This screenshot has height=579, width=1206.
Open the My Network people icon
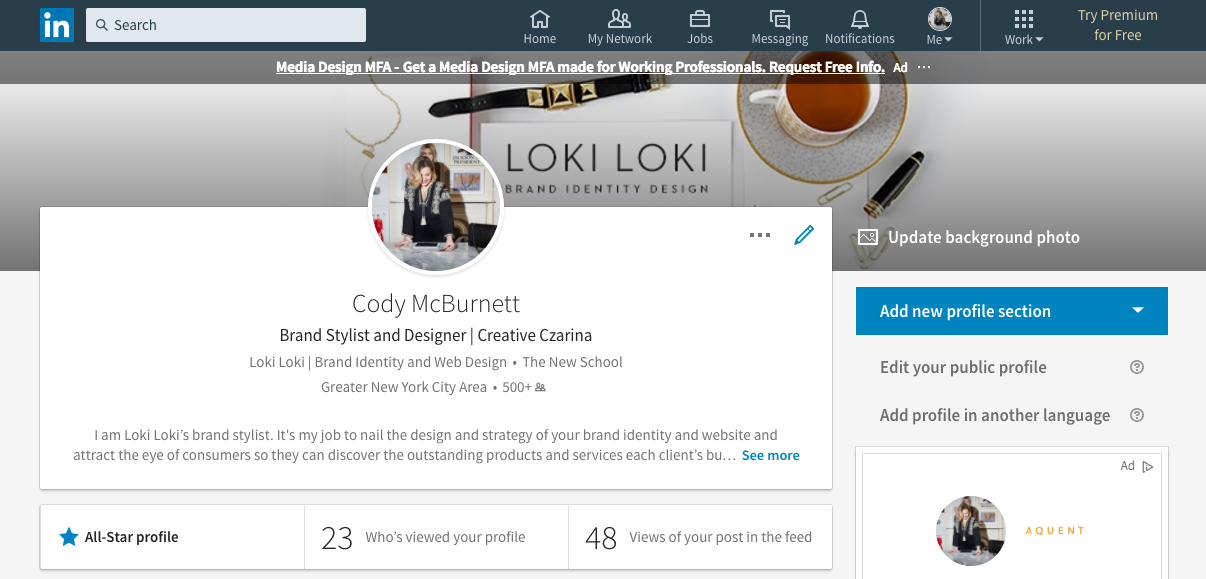[620, 19]
